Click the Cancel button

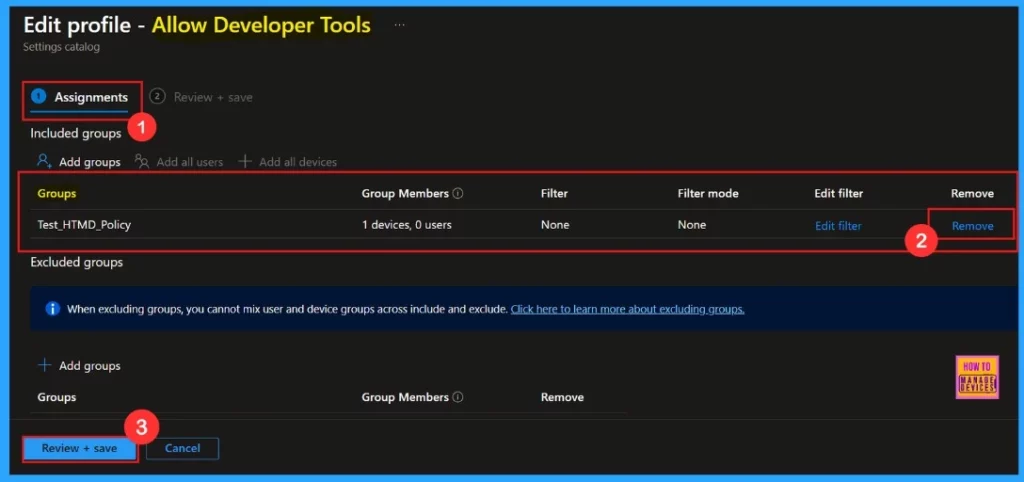point(182,449)
